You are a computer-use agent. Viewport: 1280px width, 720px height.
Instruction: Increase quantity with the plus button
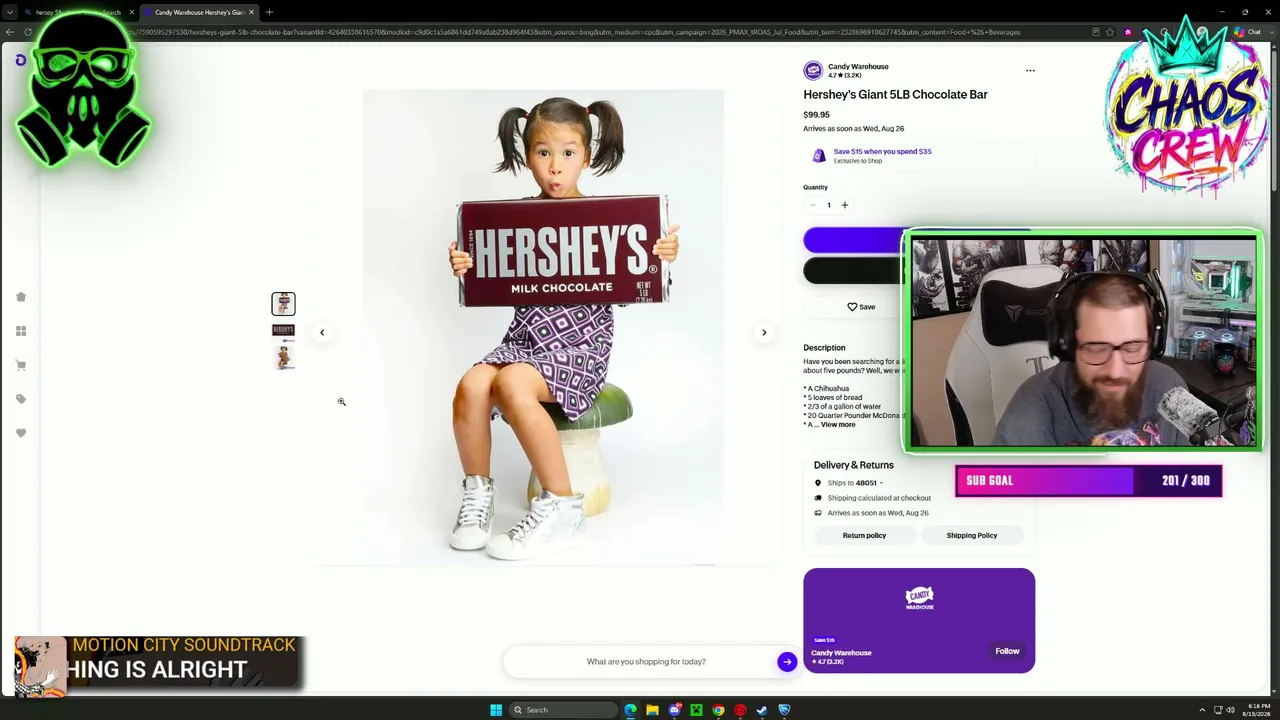pos(844,205)
